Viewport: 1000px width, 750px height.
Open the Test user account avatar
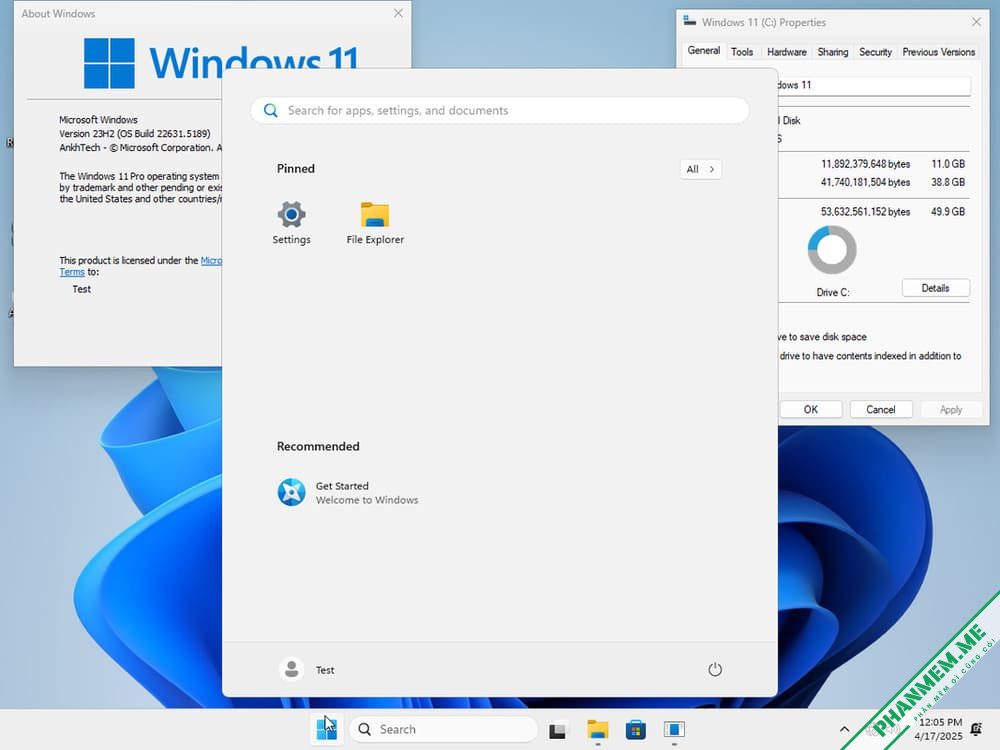tap(291, 669)
